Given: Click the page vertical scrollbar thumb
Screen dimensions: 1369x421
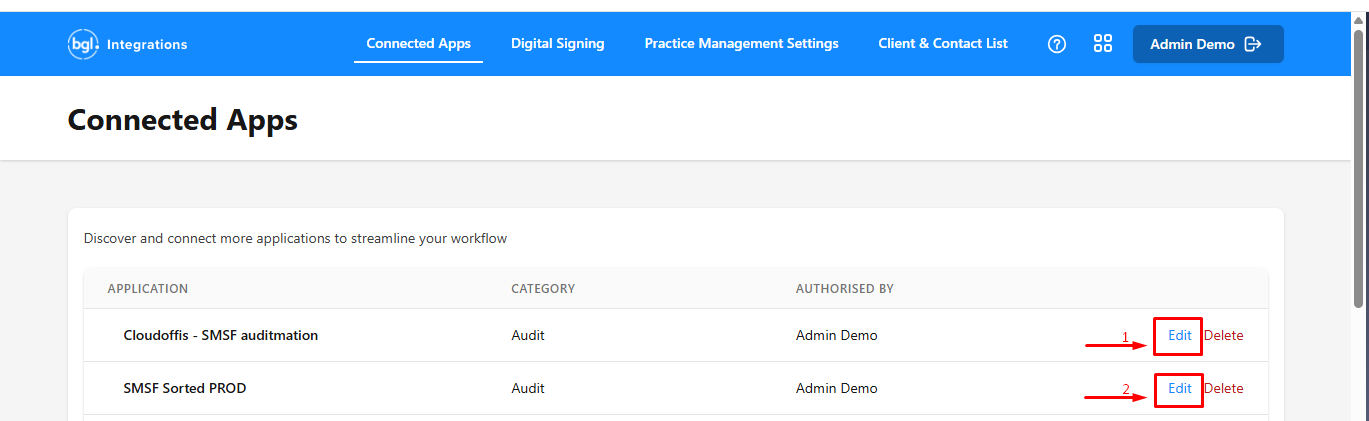Looking at the screenshot, I should coord(1359,168).
